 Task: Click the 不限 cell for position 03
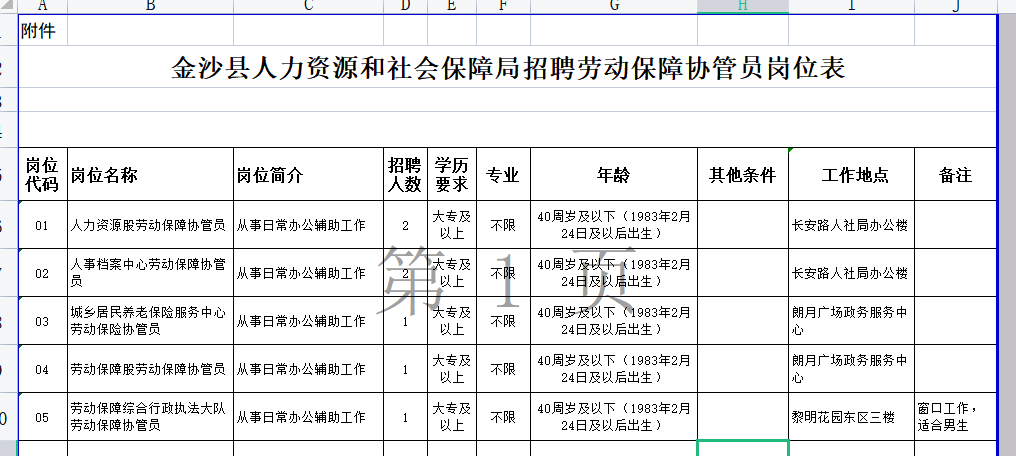503,321
